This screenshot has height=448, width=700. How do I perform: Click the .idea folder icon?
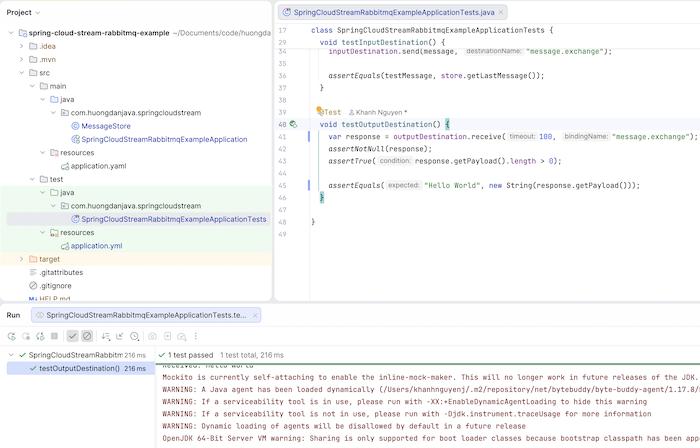coord(33,46)
